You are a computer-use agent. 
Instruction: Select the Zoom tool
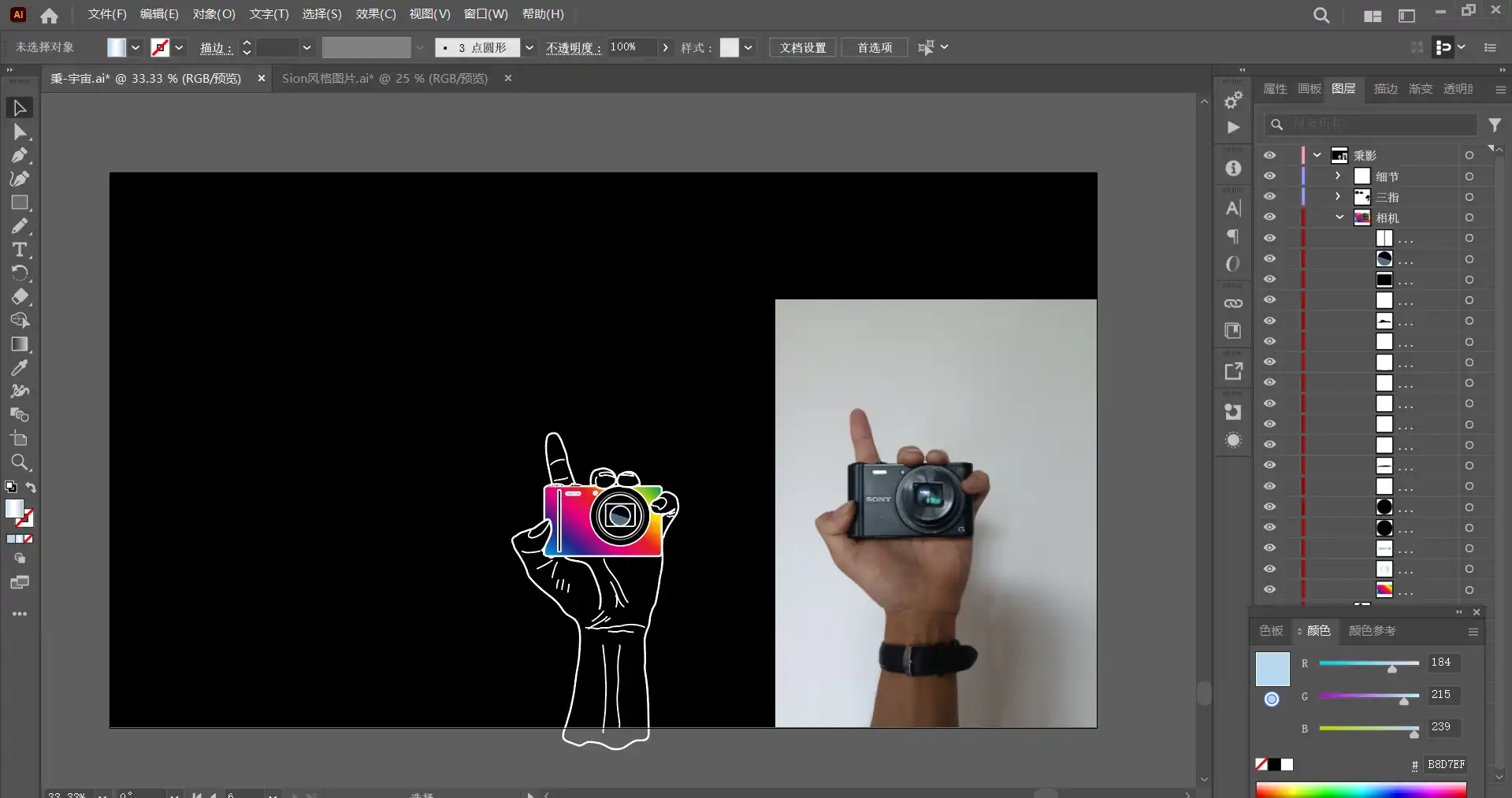20,462
